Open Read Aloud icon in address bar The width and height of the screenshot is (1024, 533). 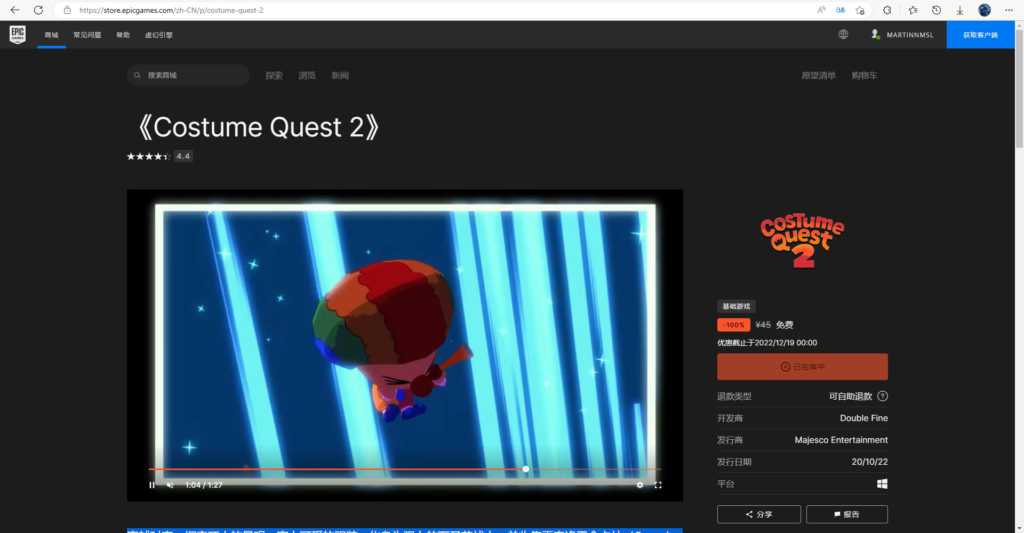coord(821,10)
